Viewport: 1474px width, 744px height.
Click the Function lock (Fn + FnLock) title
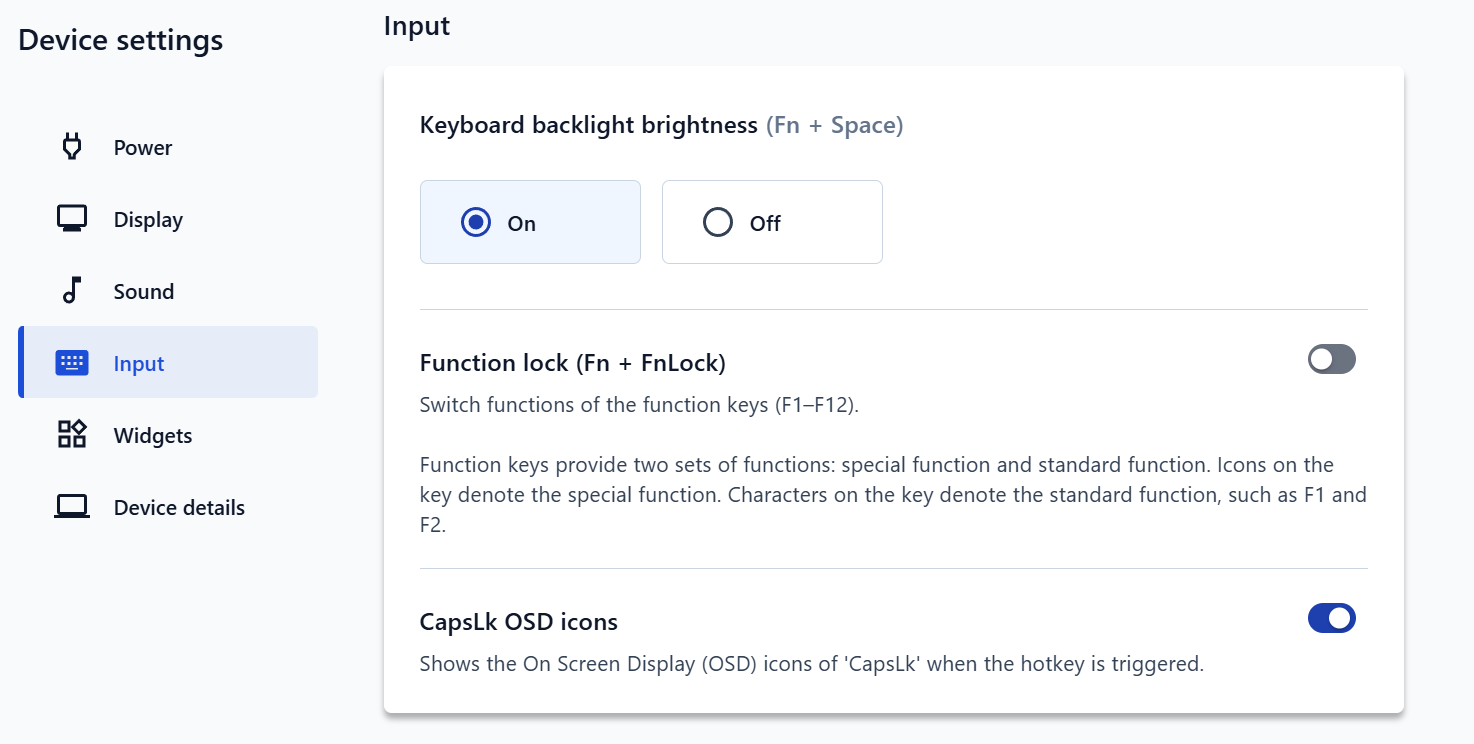[x=572, y=363]
